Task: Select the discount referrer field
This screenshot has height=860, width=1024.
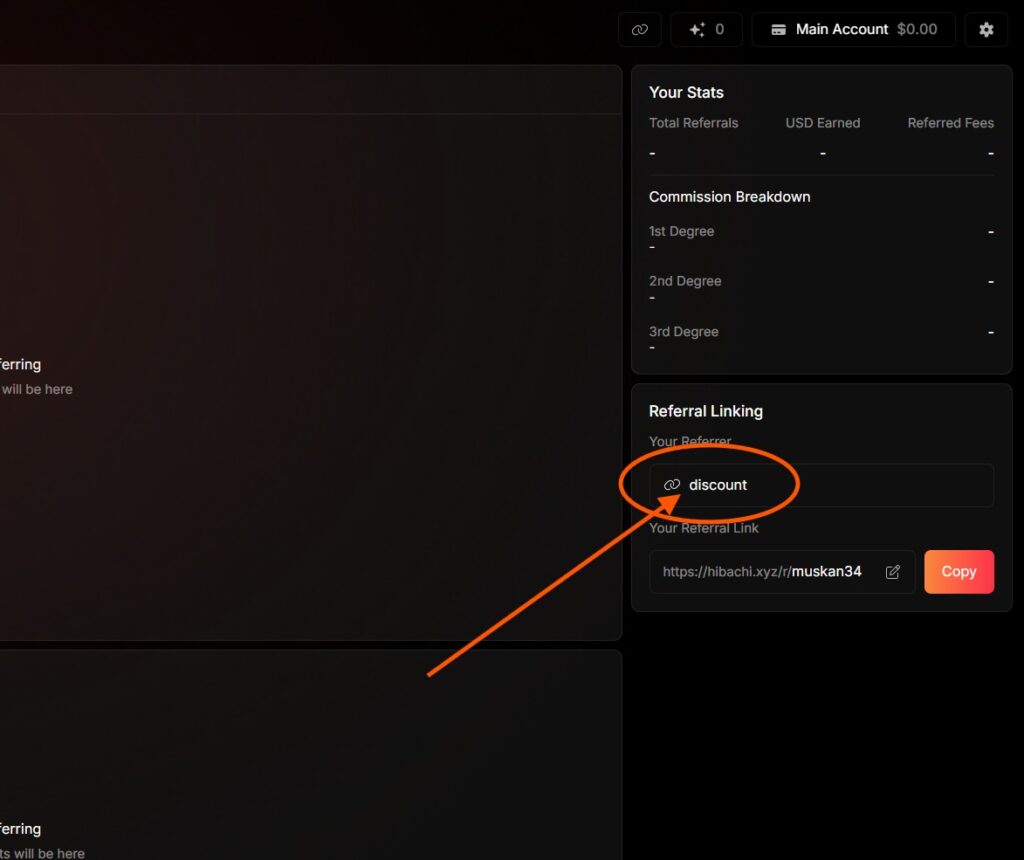Action: click(x=821, y=485)
